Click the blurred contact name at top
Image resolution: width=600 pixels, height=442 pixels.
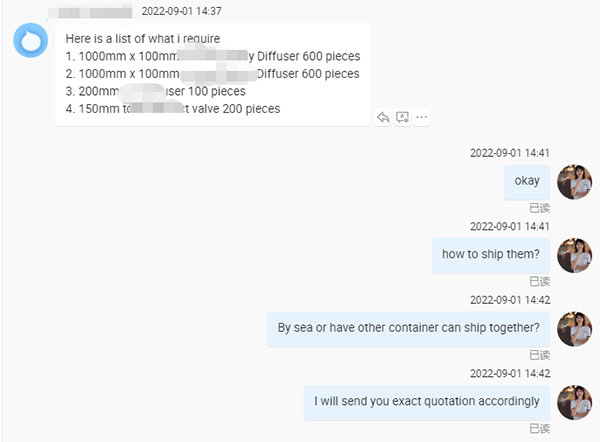click(90, 11)
